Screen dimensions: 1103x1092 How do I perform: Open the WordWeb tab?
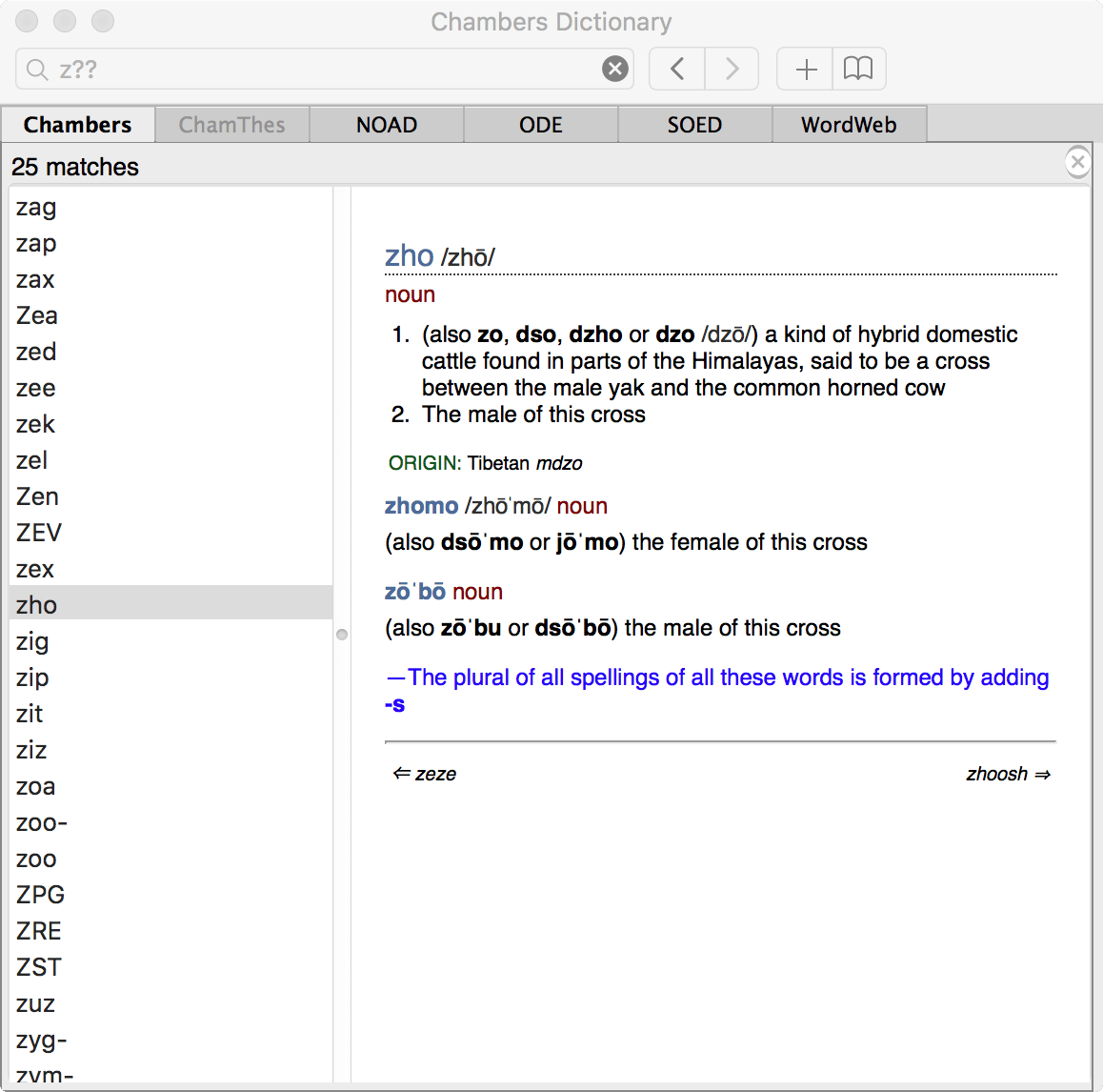point(849,125)
